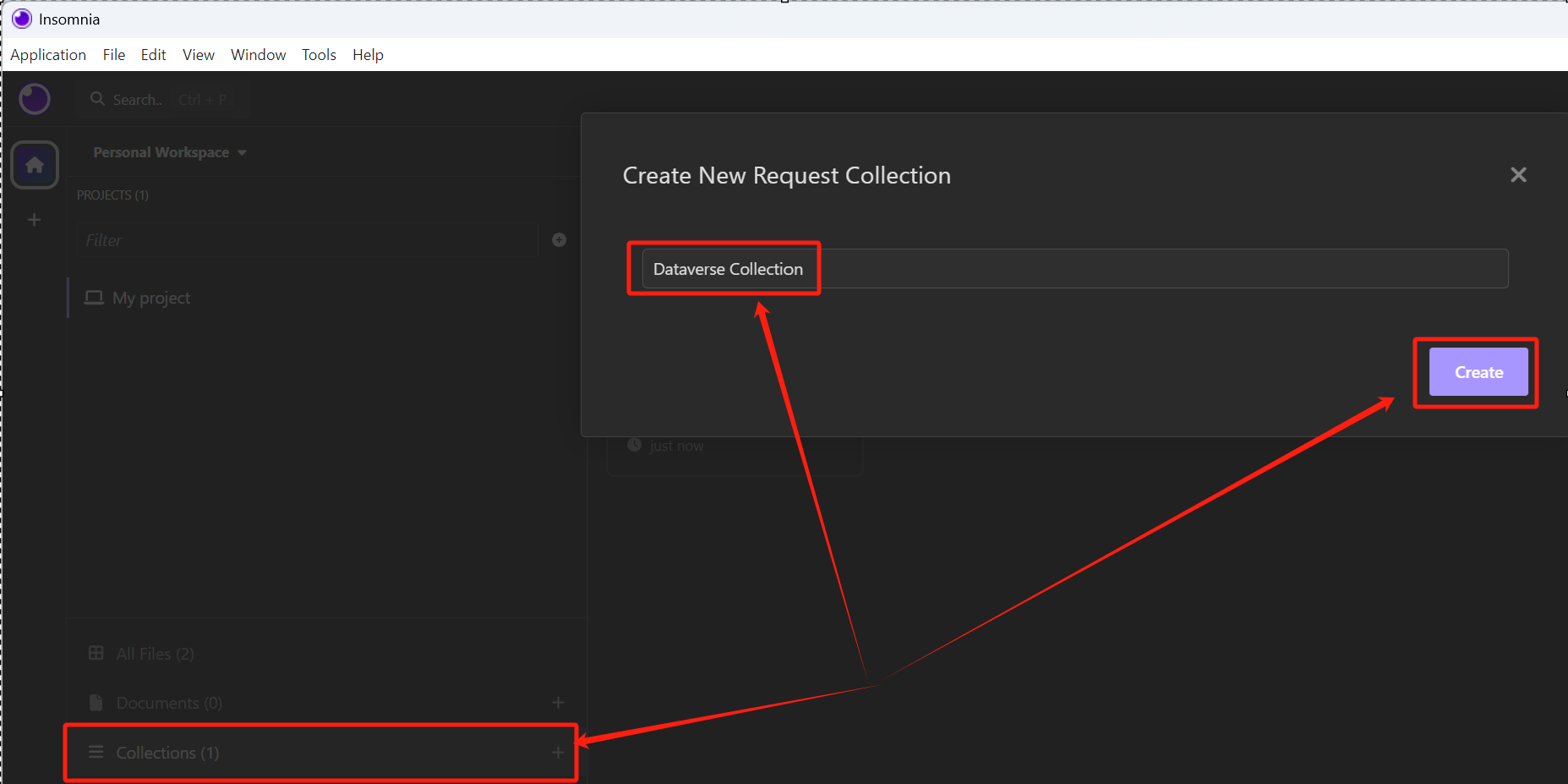The image size is (1568, 784).
Task: Click the just now timestamp
Action: pyautogui.click(x=676, y=446)
